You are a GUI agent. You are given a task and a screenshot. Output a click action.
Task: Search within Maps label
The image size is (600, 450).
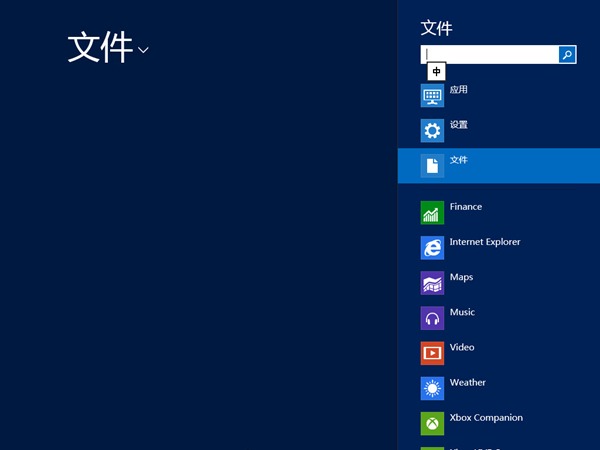pos(461,277)
